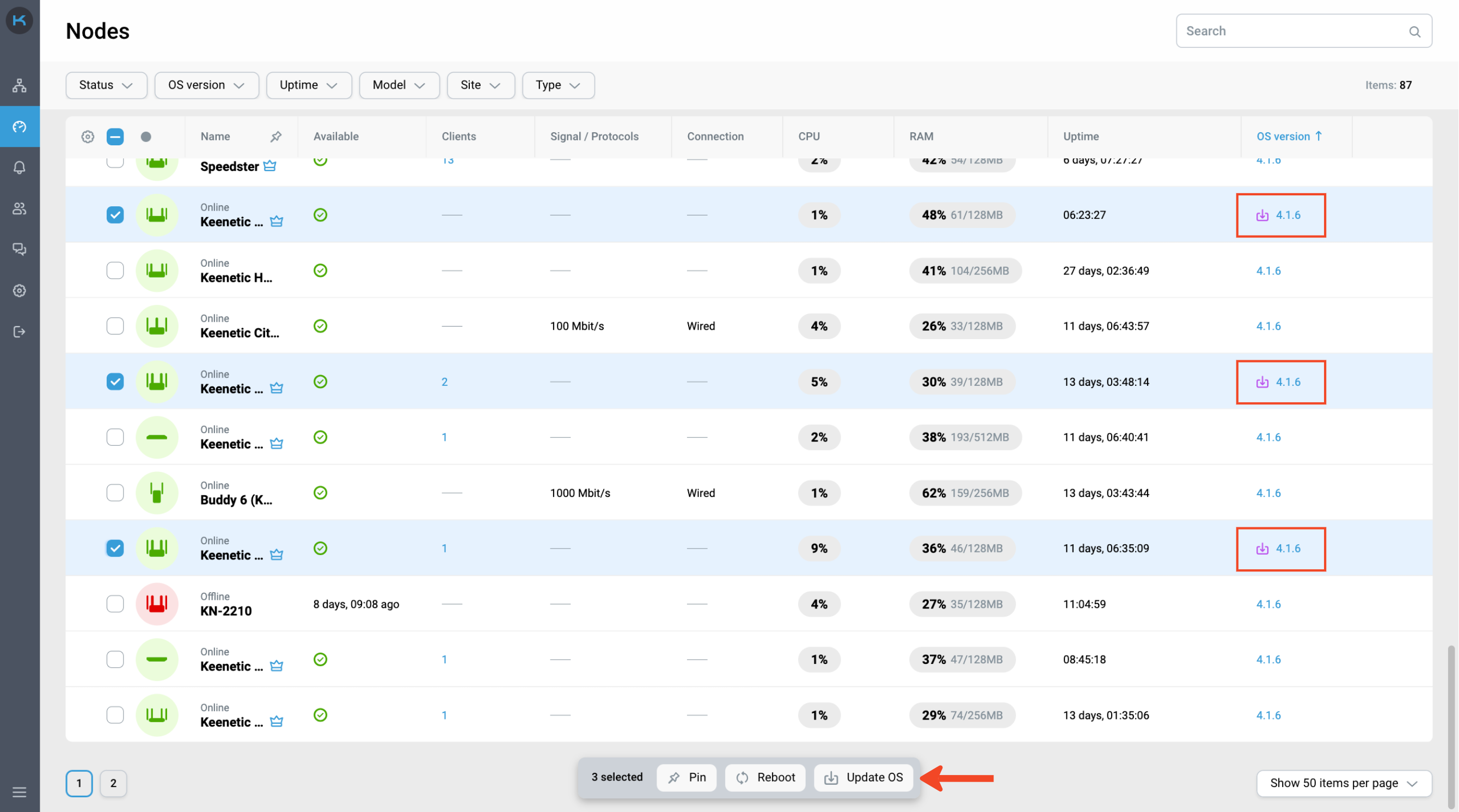
Task: Expand Show 50 items per page dropdown
Action: point(1344,783)
